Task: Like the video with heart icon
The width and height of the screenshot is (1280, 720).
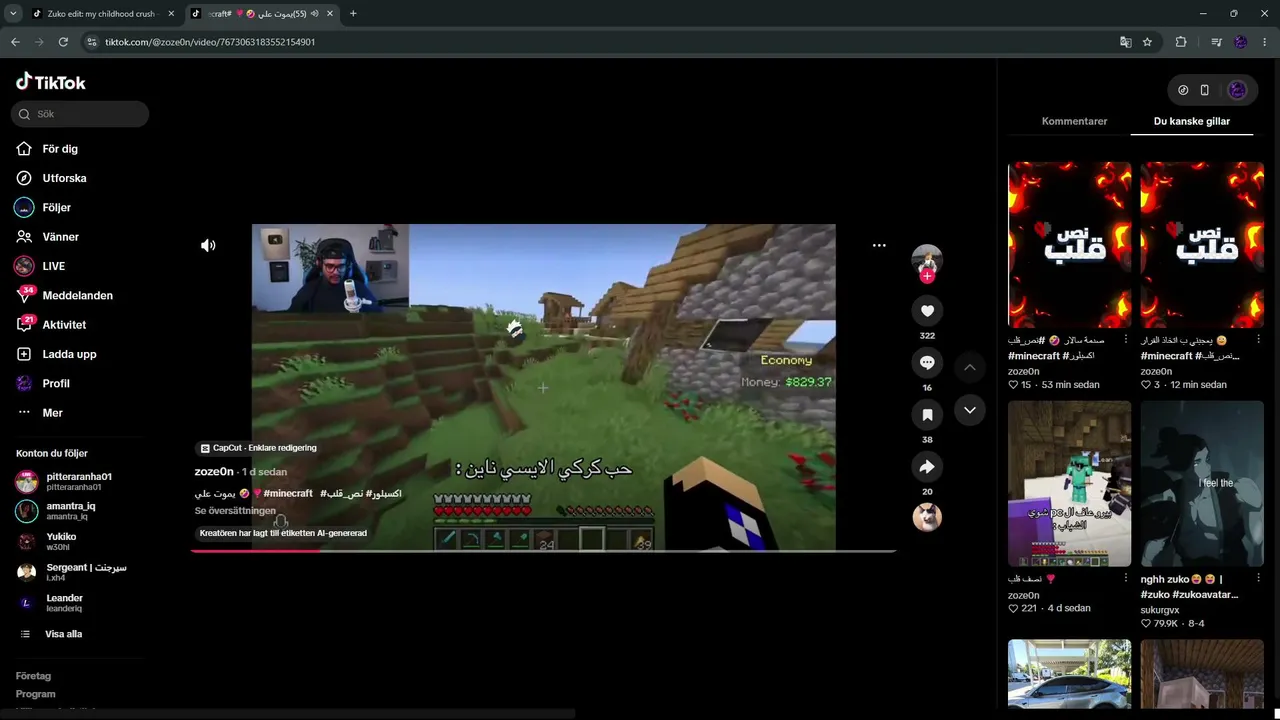Action: (x=927, y=311)
